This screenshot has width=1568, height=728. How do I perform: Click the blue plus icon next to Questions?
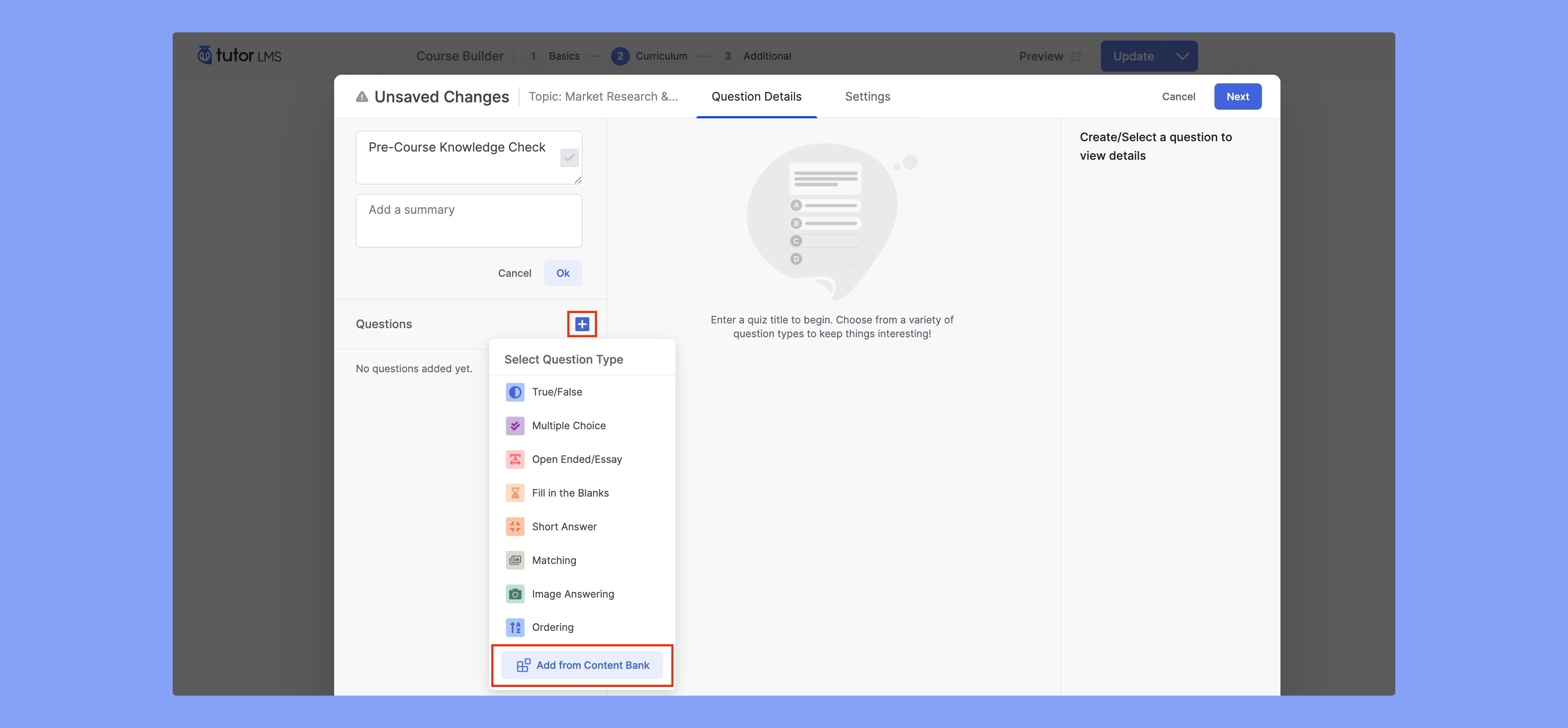(582, 324)
